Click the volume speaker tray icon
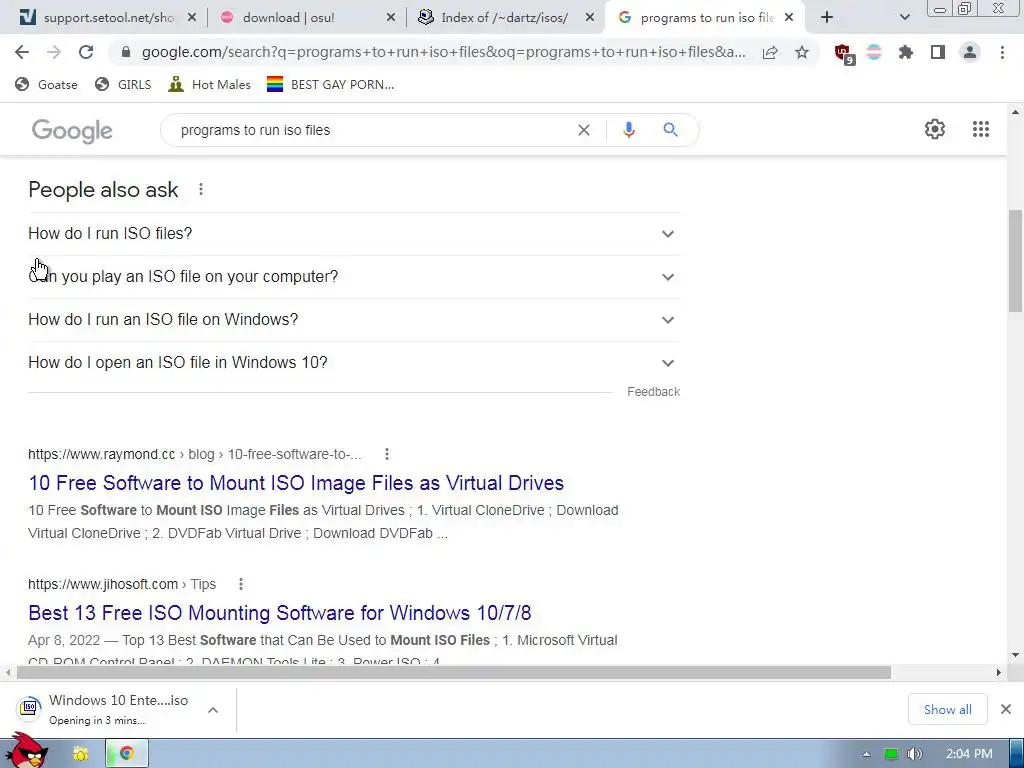 [914, 754]
